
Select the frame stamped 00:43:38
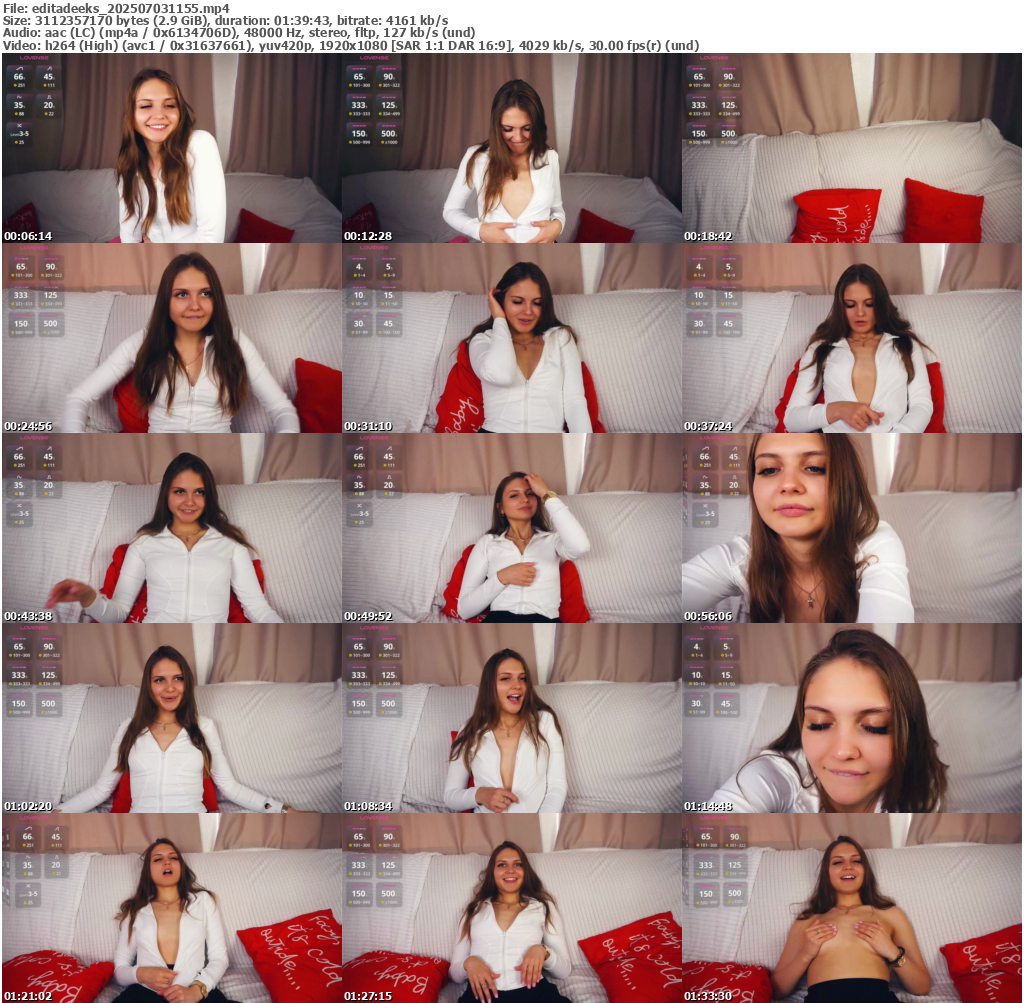[172, 528]
